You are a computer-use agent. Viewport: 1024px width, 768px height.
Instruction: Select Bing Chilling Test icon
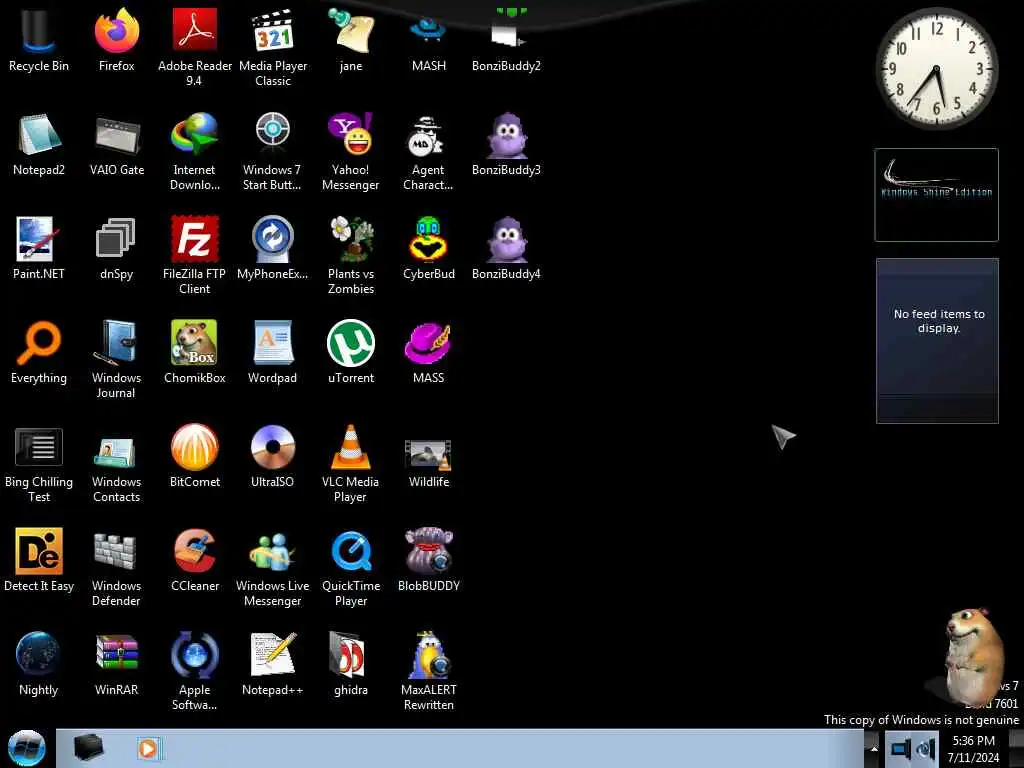point(39,464)
